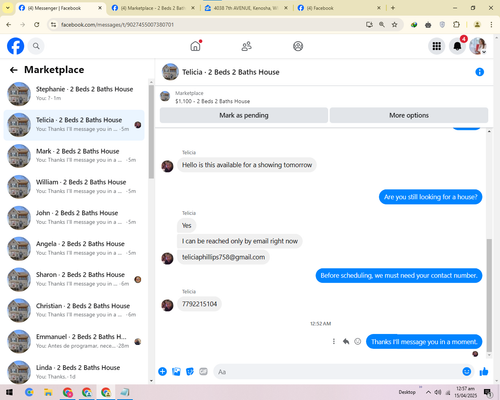The height and width of the screenshot is (400, 500).
Task: Click the email teliciaphillips758@gmail.com message
Action: point(223,257)
